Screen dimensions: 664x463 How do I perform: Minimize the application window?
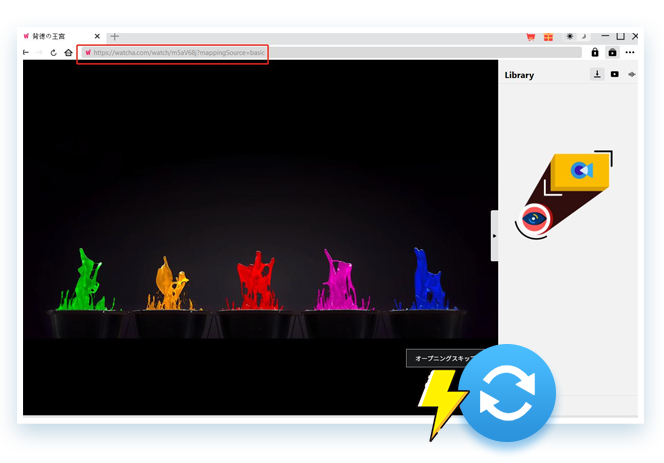(605, 36)
